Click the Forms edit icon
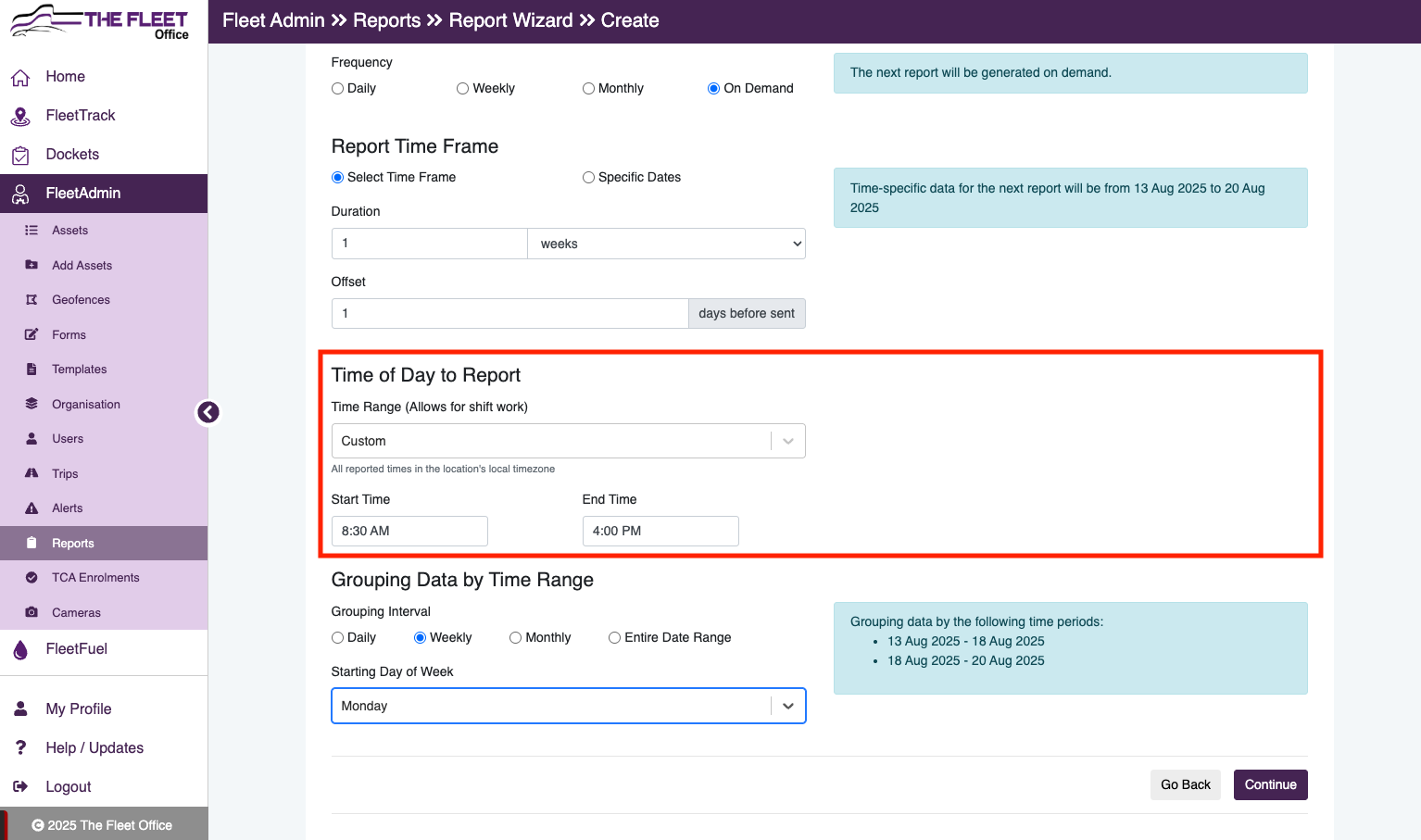Image resolution: width=1421 pixels, height=840 pixels. [31, 334]
